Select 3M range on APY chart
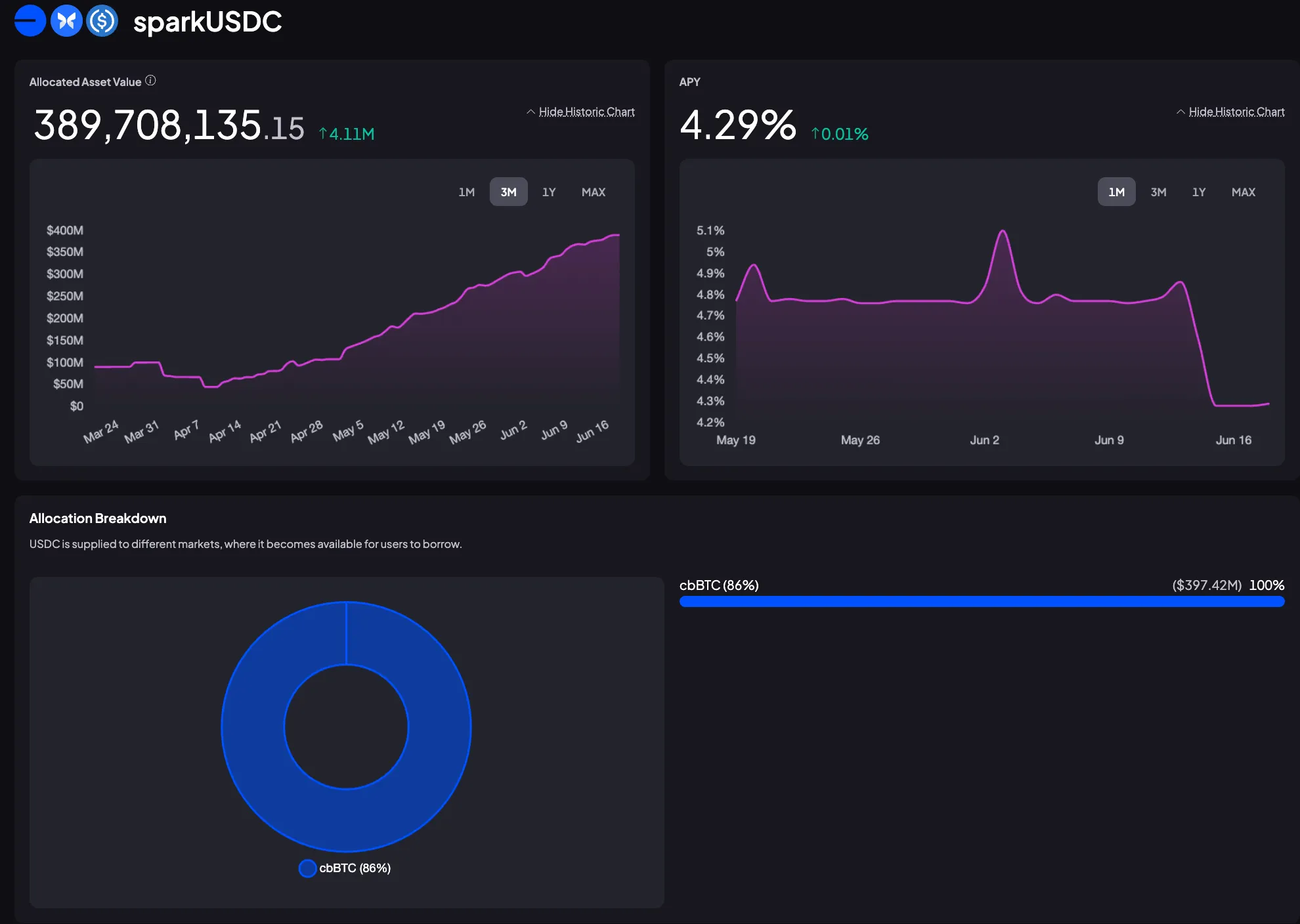 point(1159,192)
